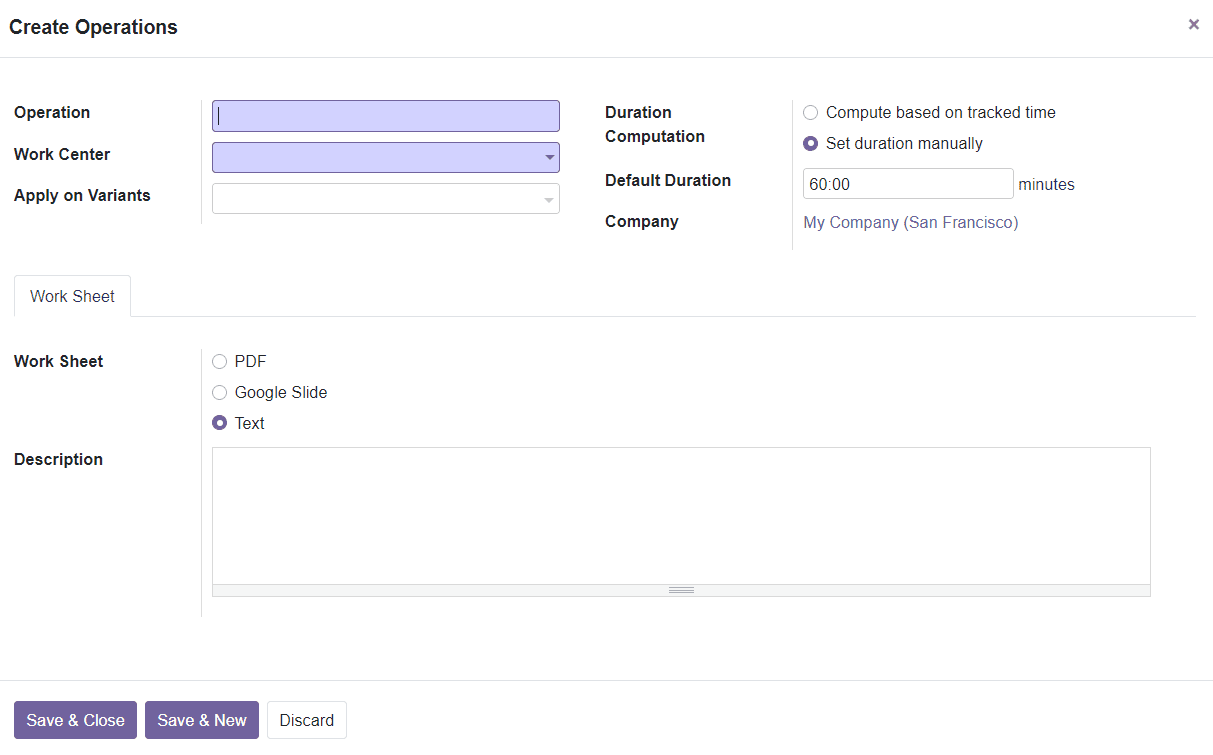Click the Description resize handle
1213x755 pixels.
point(681,590)
